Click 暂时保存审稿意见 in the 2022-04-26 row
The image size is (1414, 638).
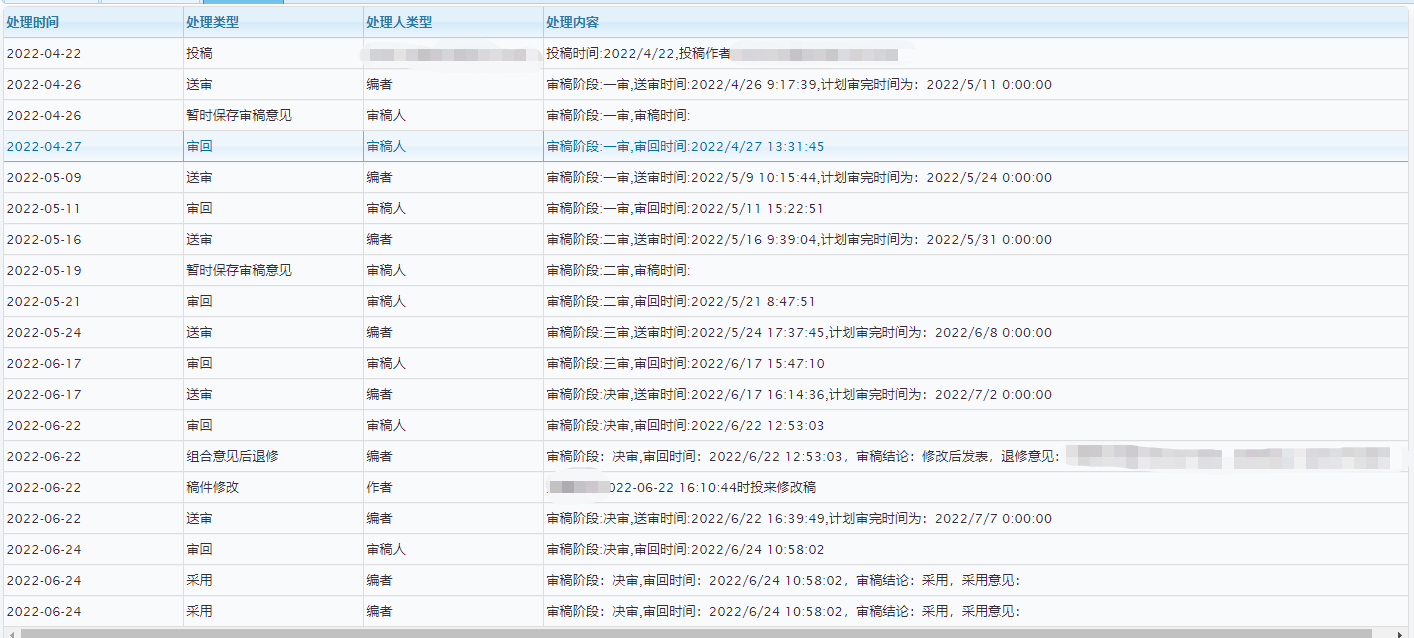[239, 116]
